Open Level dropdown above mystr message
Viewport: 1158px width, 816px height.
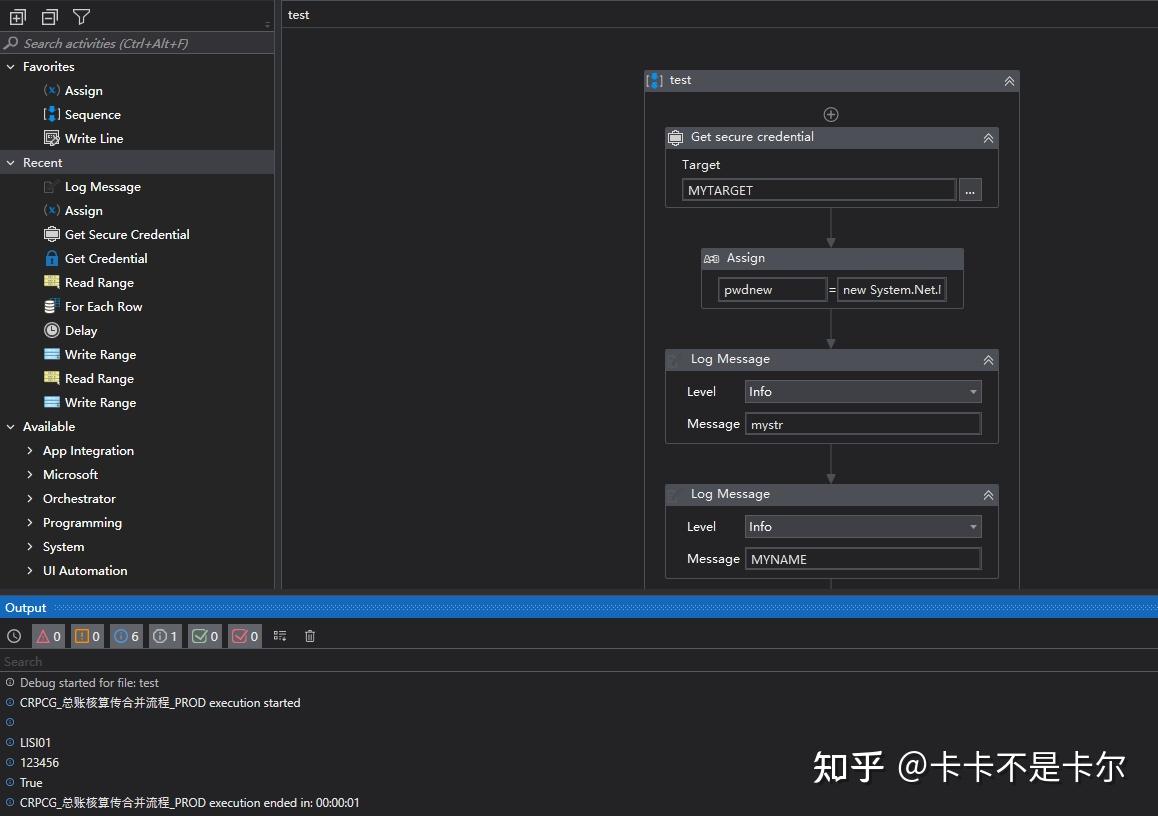(x=863, y=391)
